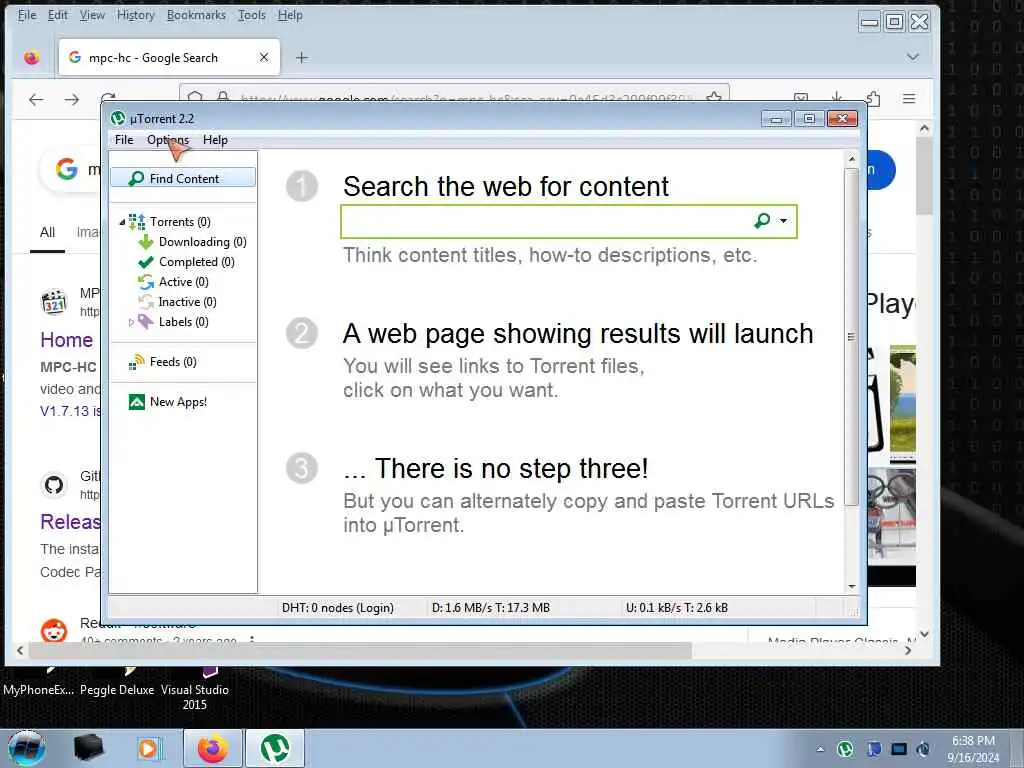Select Torrents (0) in the sidebar
The width and height of the screenshot is (1024, 768).
click(180, 222)
